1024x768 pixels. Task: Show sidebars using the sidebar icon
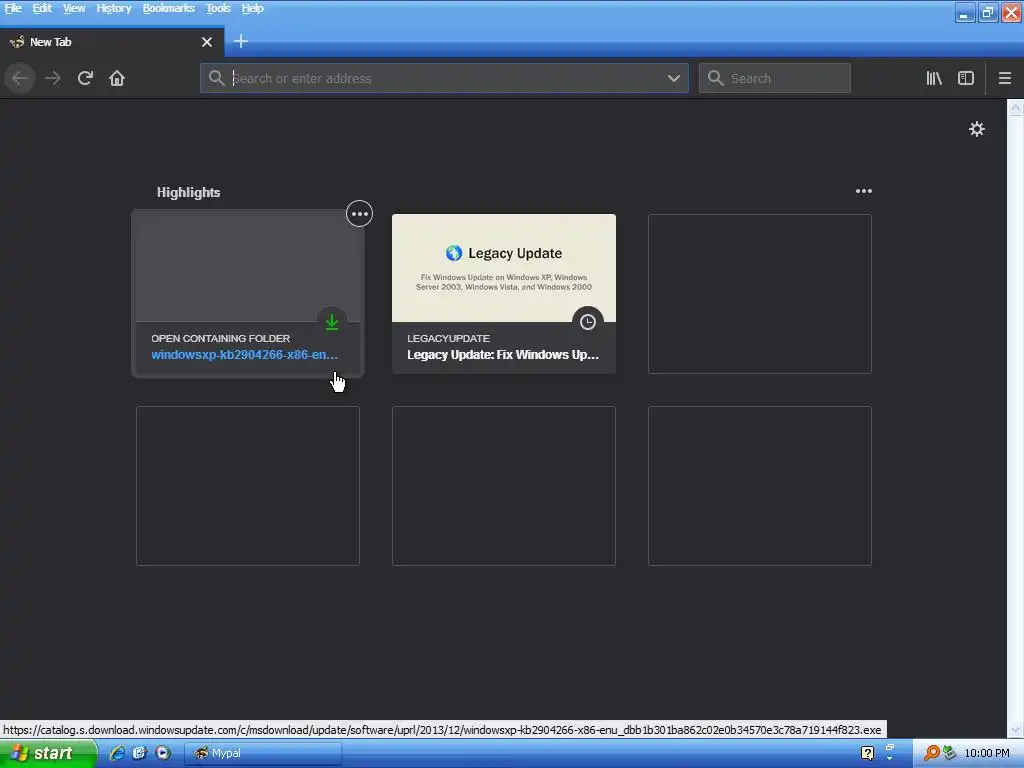click(966, 78)
